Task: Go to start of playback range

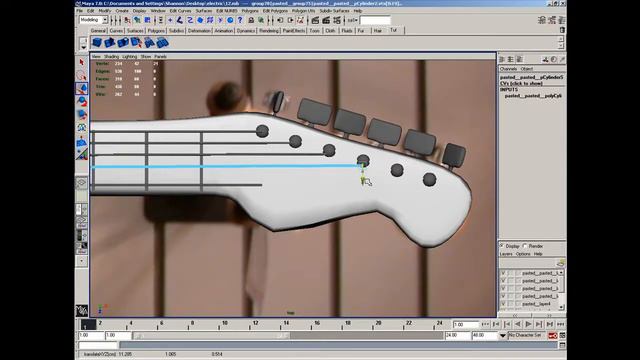Action: point(485,324)
